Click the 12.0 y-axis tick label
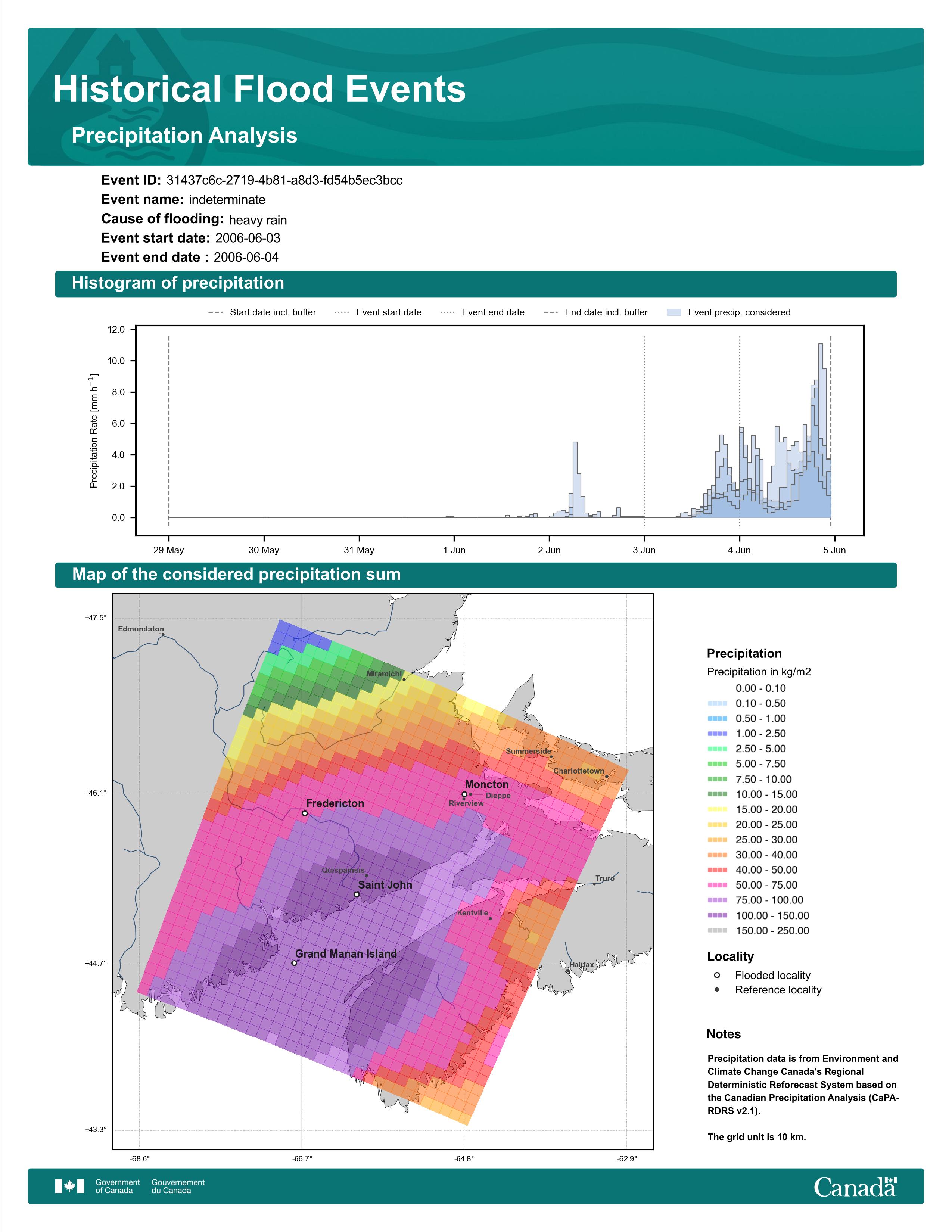The image size is (952, 1232). (116, 329)
